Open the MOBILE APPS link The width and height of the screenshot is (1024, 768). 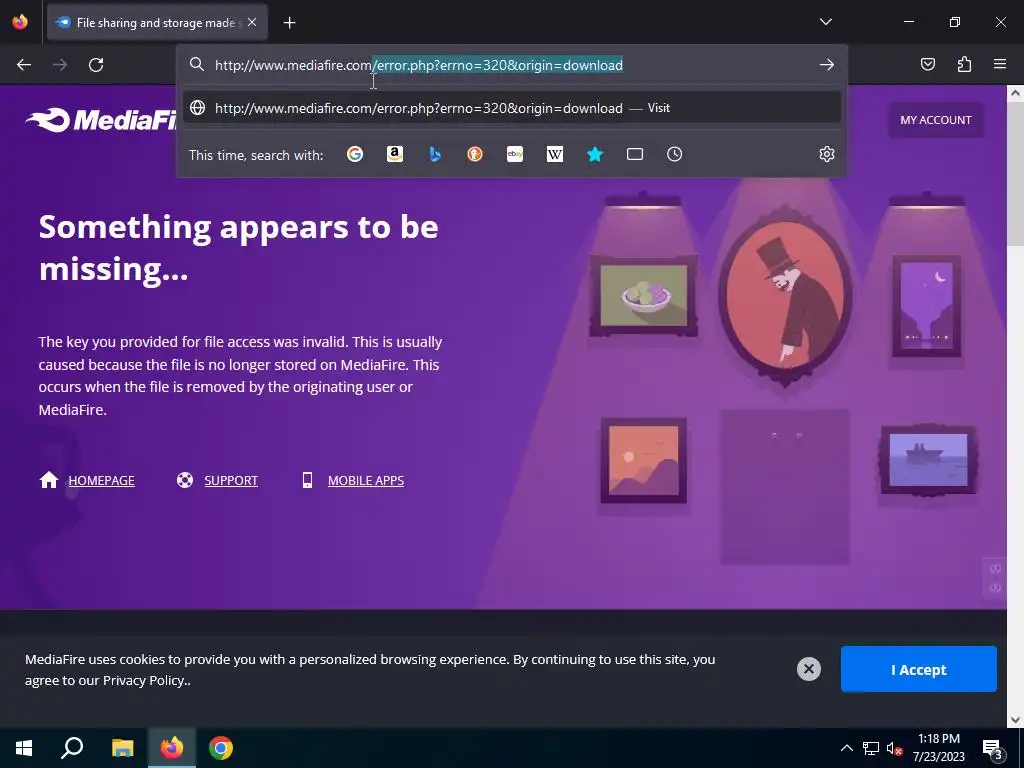(366, 481)
